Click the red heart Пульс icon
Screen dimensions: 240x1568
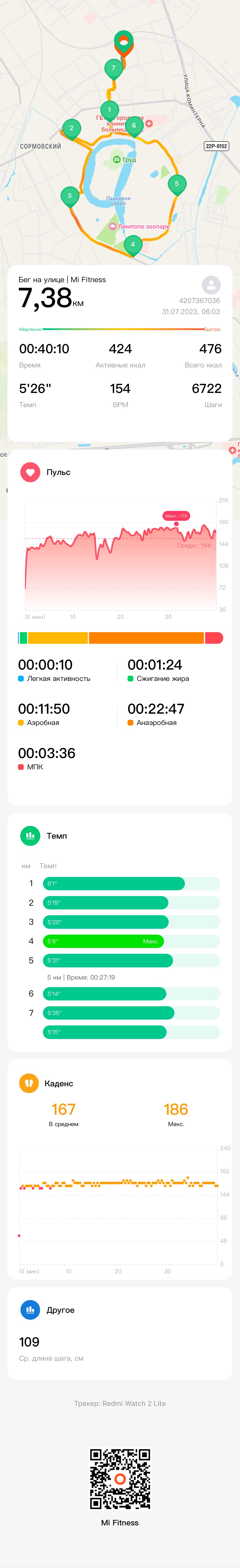pyautogui.click(x=30, y=472)
